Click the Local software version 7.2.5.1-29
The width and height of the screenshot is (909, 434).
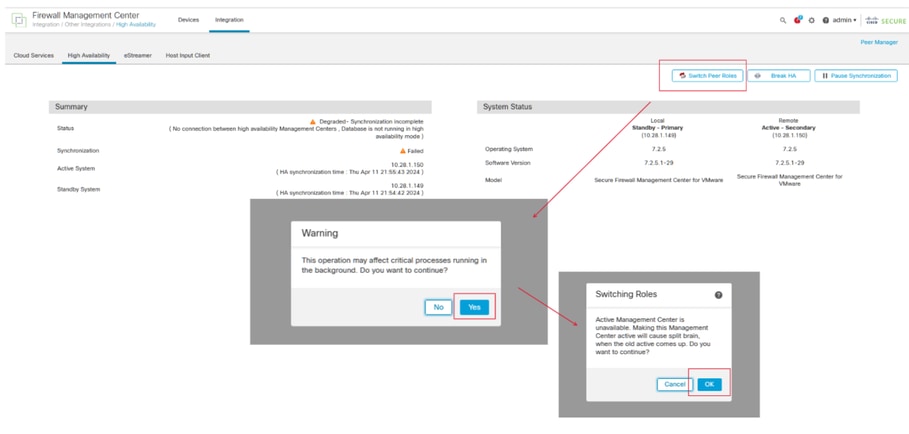click(659, 163)
